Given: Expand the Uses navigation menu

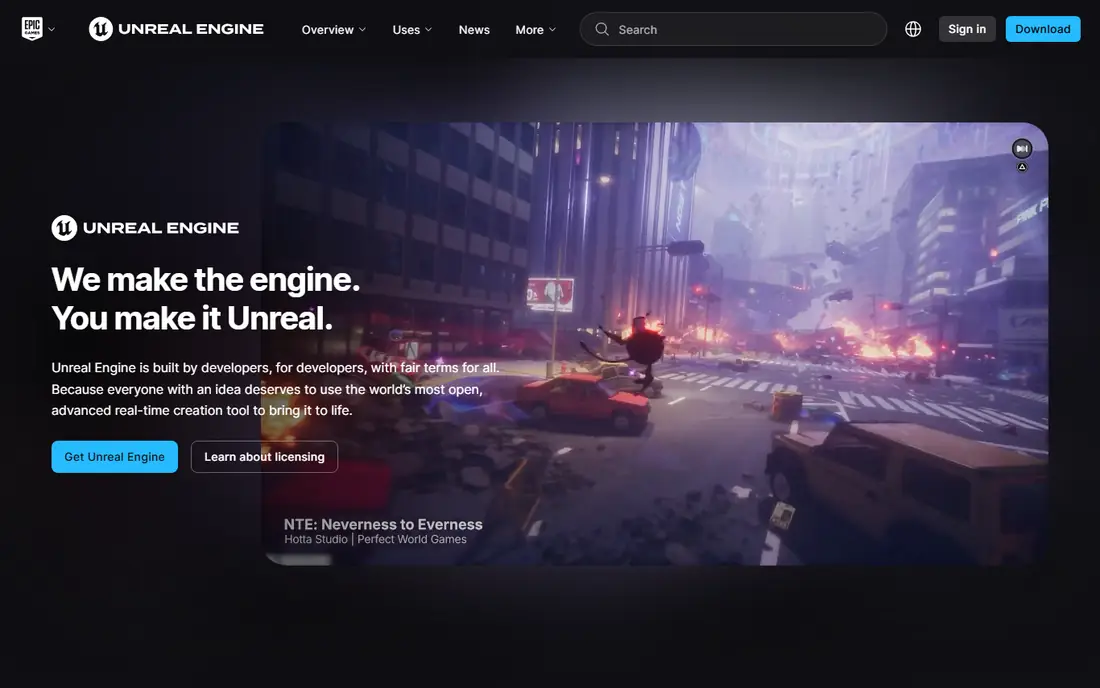Looking at the screenshot, I should click(412, 29).
